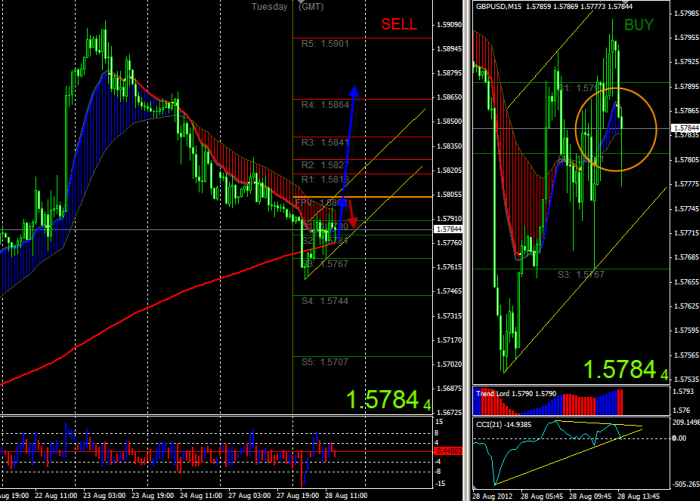The image size is (700, 501).
Task: Click the red oscillator value tag on left indicator
Action: point(448,451)
